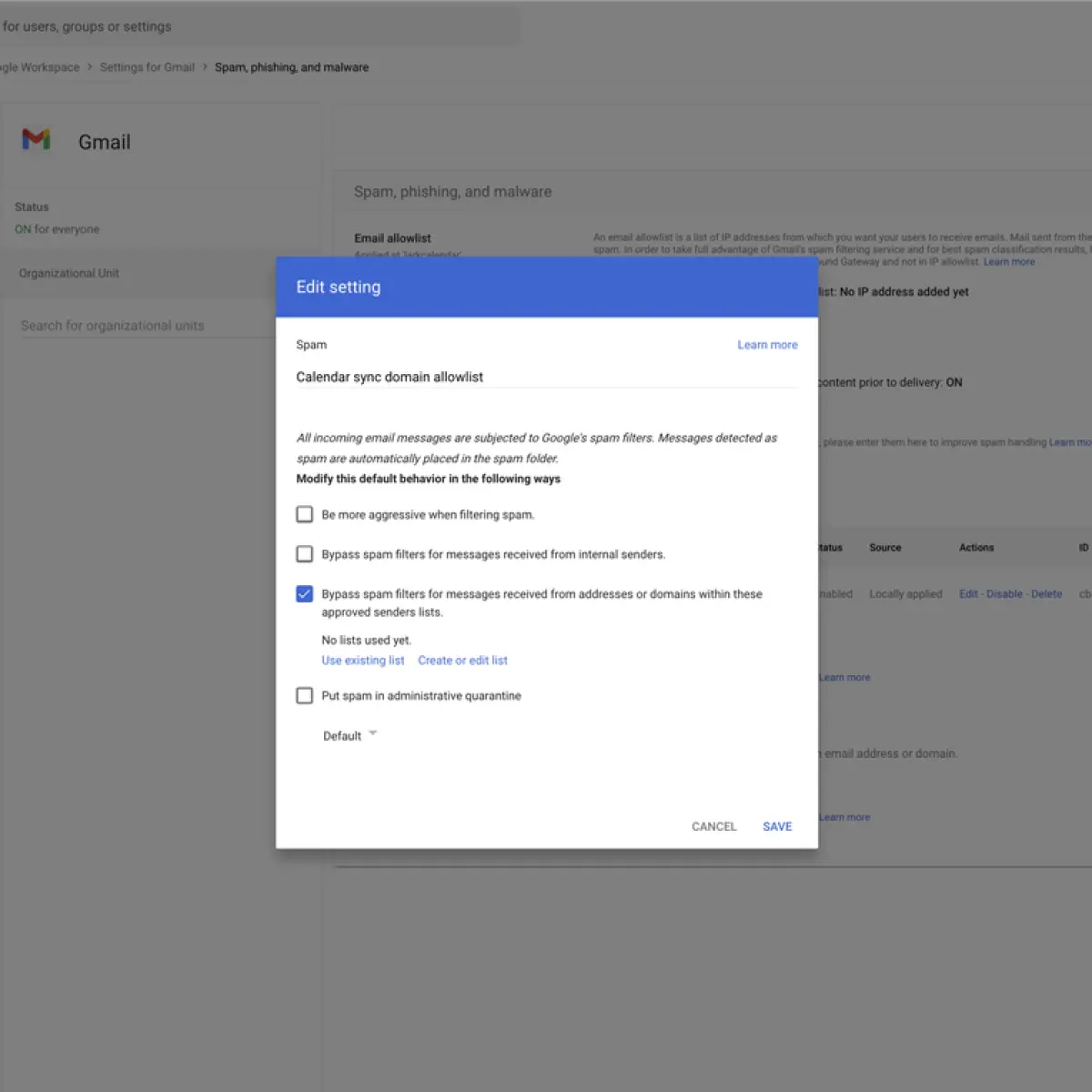Viewport: 1092px width, 1092px height.
Task: Click the search for users, groups or settings bar
Action: pos(259,26)
